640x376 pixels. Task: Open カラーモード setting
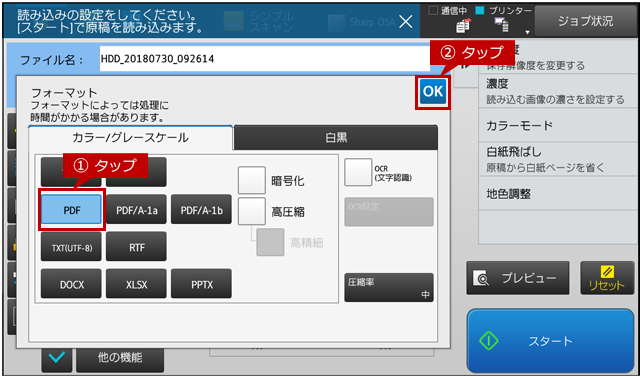click(558, 126)
